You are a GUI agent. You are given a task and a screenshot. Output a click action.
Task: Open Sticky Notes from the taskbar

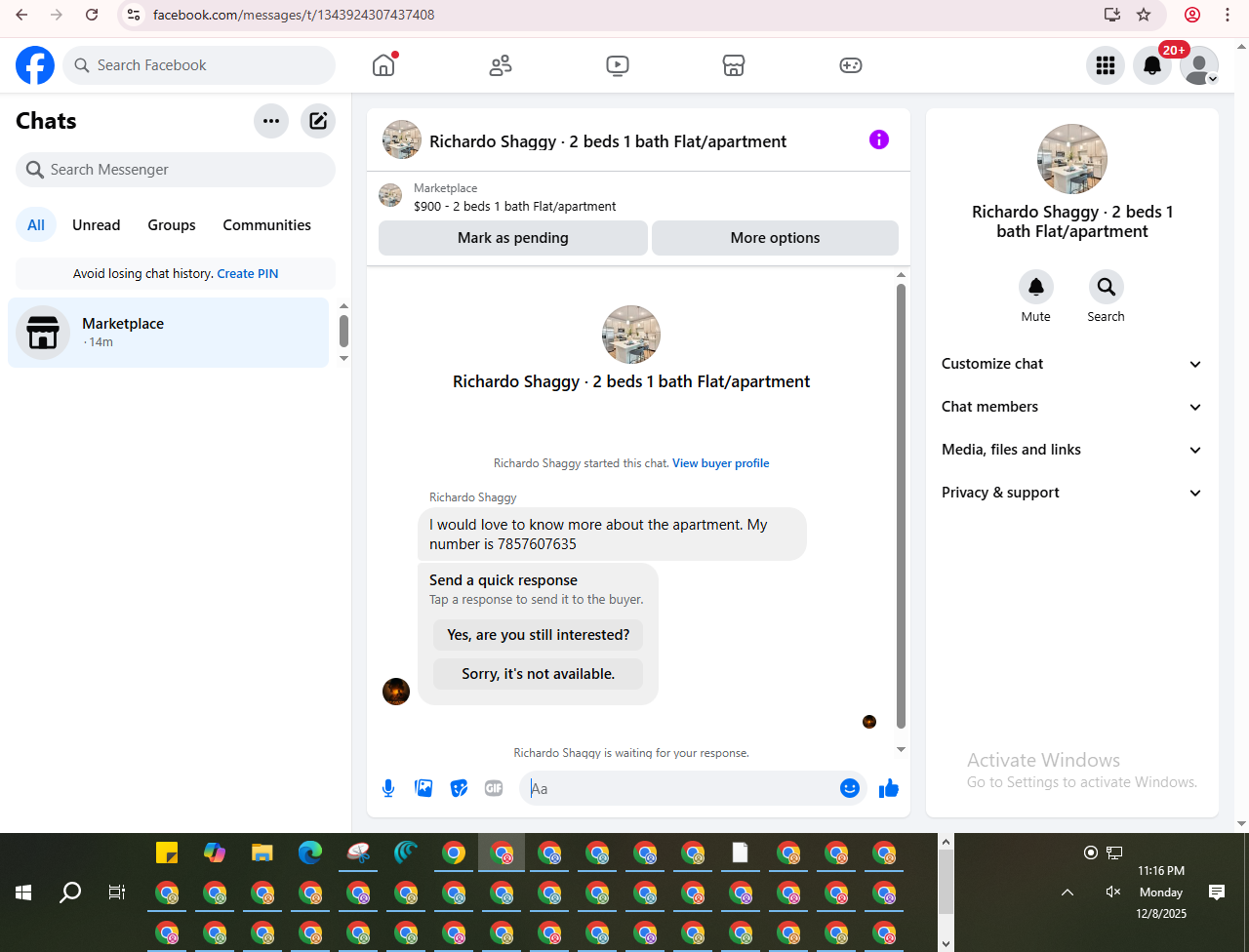pyautogui.click(x=167, y=853)
